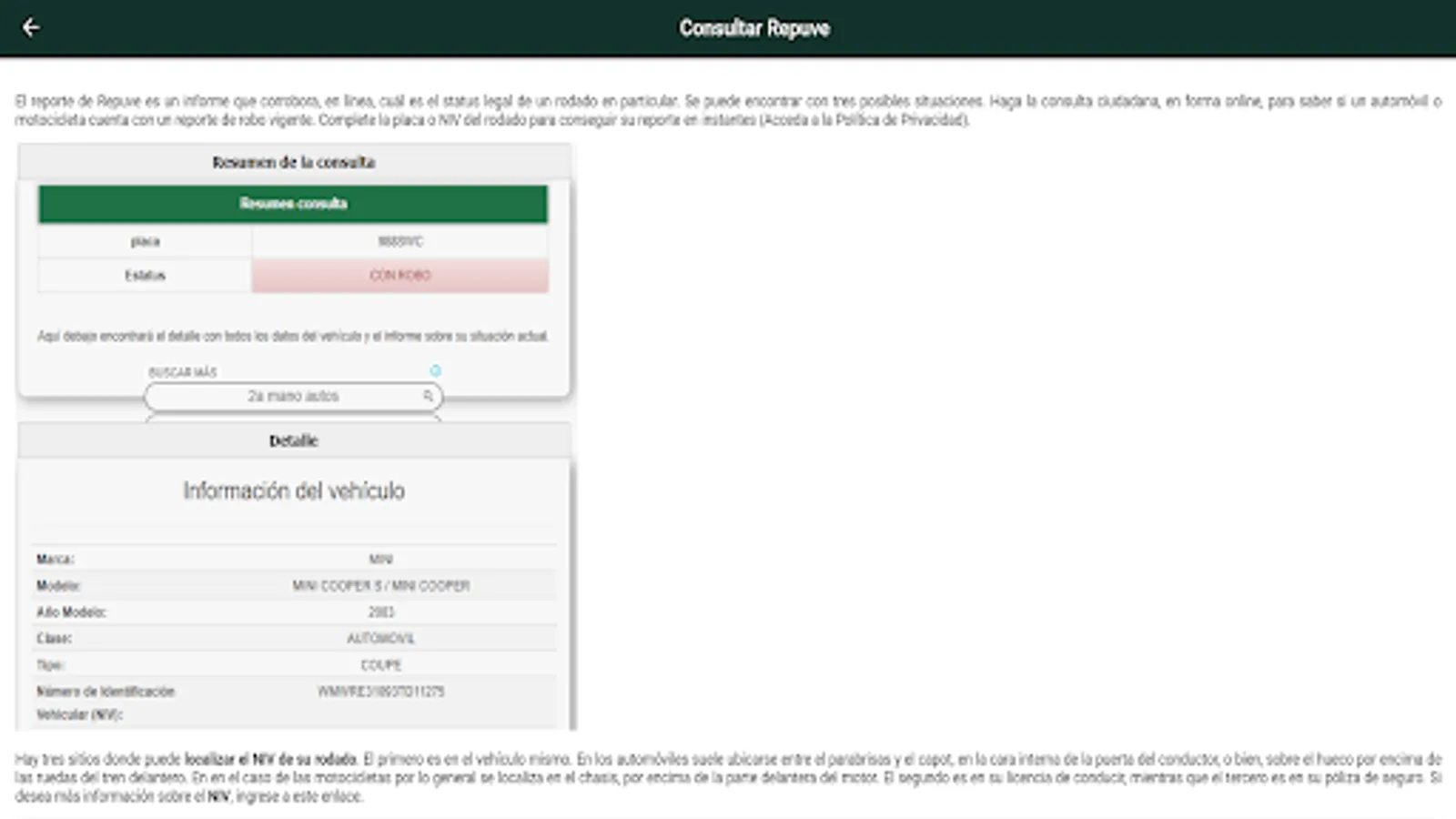Click 'Información del vehículo' title
The width and height of the screenshot is (1456, 819).
294,490
